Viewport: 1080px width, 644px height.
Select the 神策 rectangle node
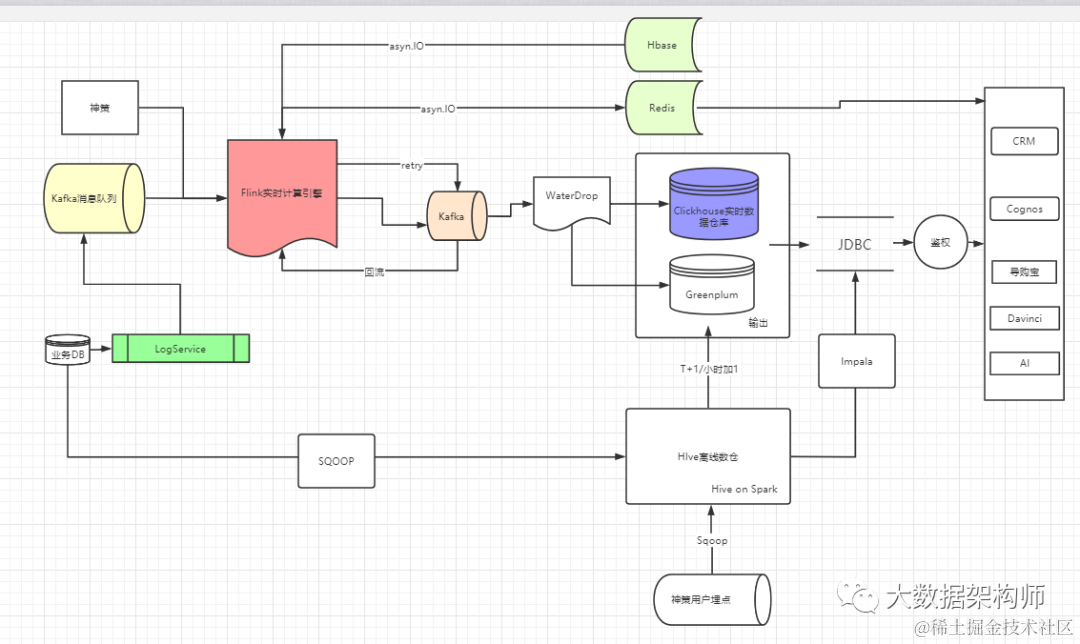(100, 107)
